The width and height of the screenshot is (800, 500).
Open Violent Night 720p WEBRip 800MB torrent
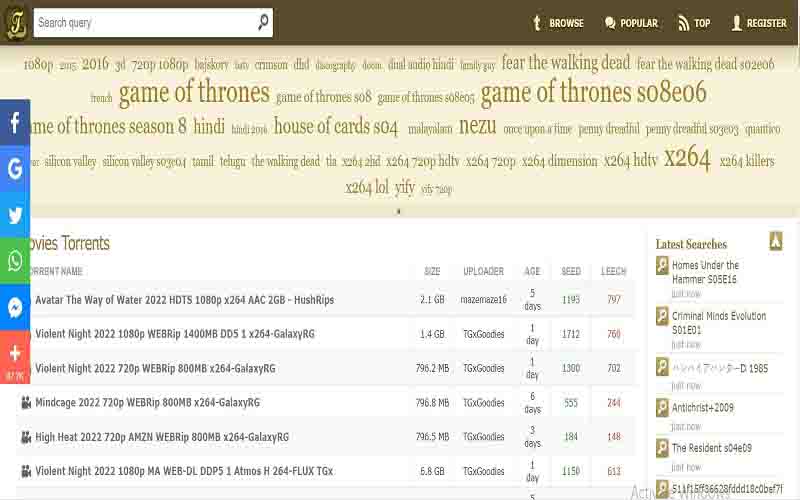[x=155, y=368]
